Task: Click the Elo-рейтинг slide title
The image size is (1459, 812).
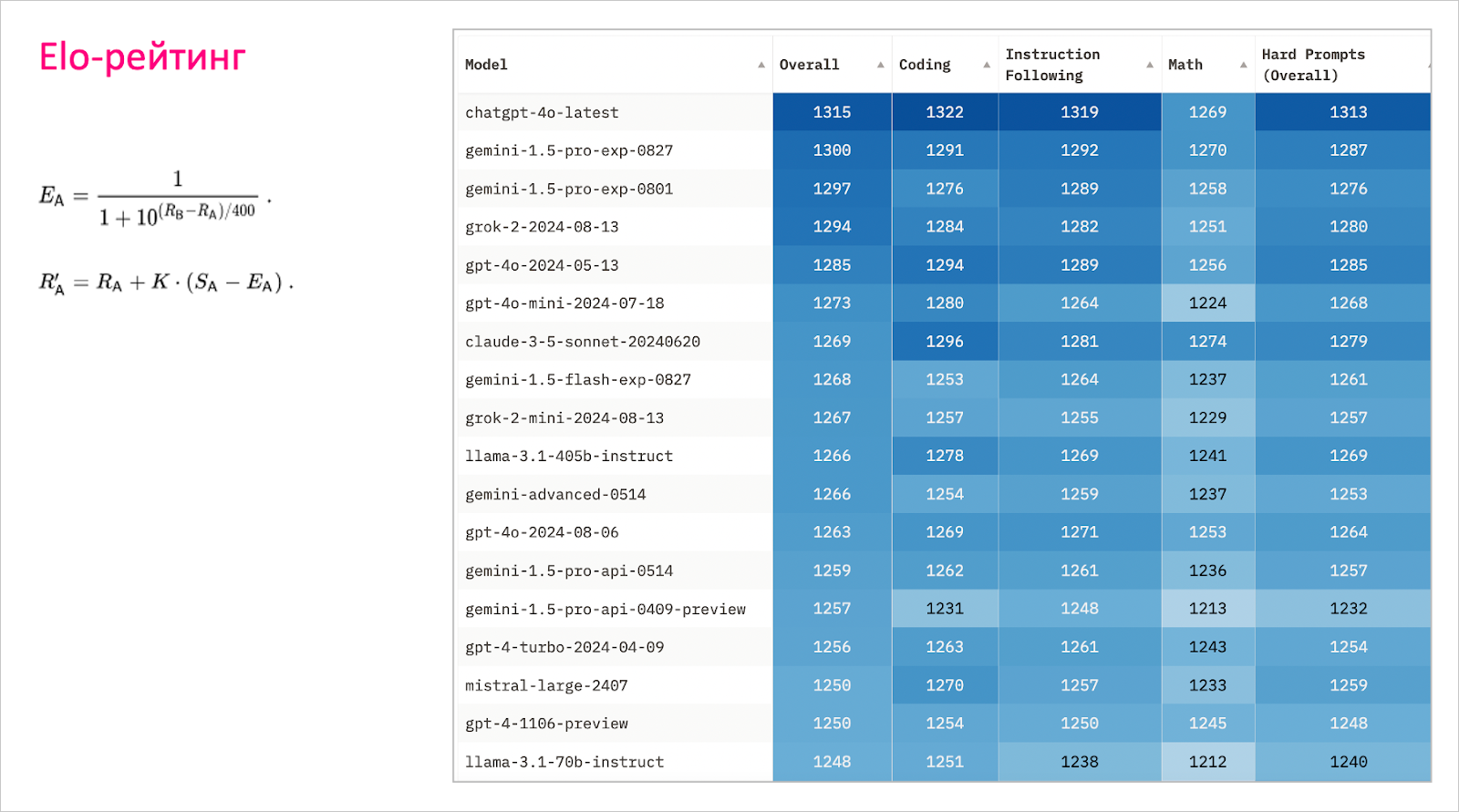Action: 142,57
